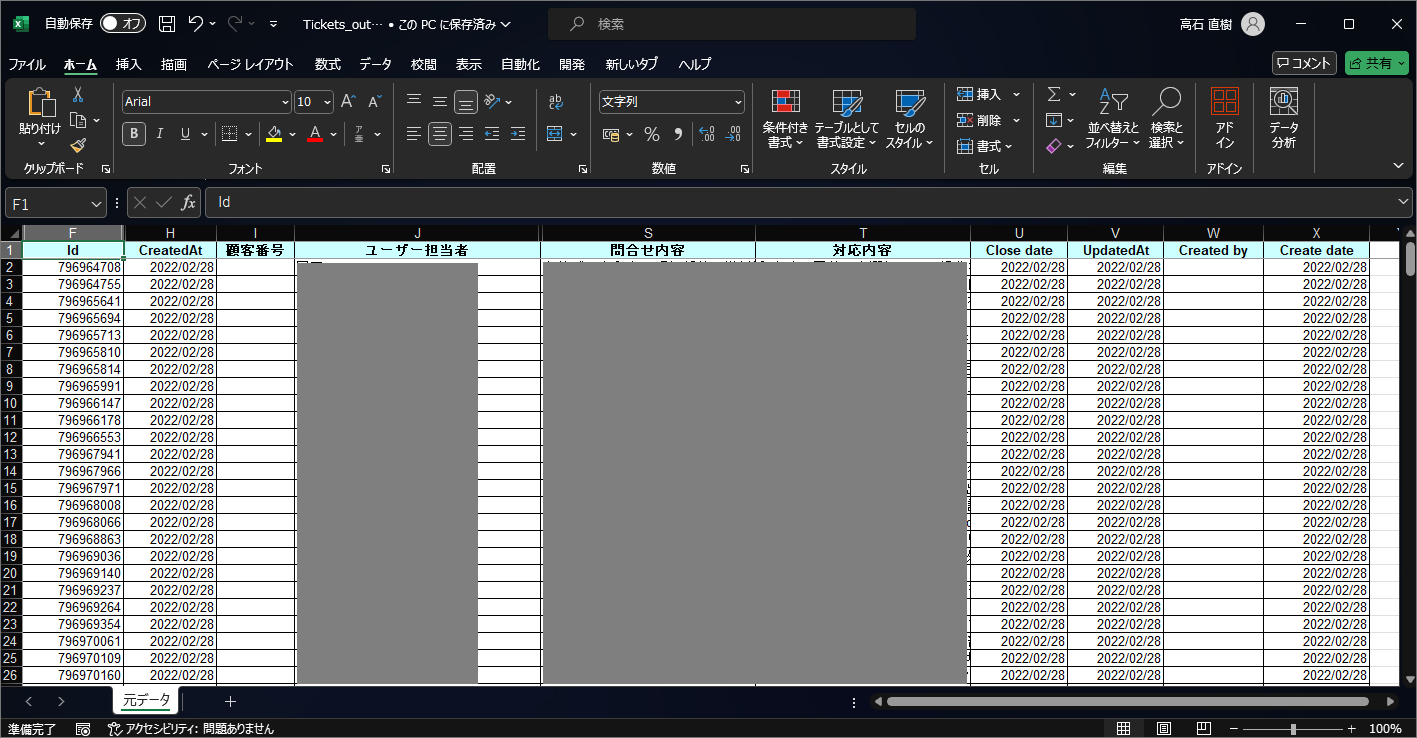The width and height of the screenshot is (1417, 738).
Task: Toggle bottom vertical alignment
Action: pos(466,102)
